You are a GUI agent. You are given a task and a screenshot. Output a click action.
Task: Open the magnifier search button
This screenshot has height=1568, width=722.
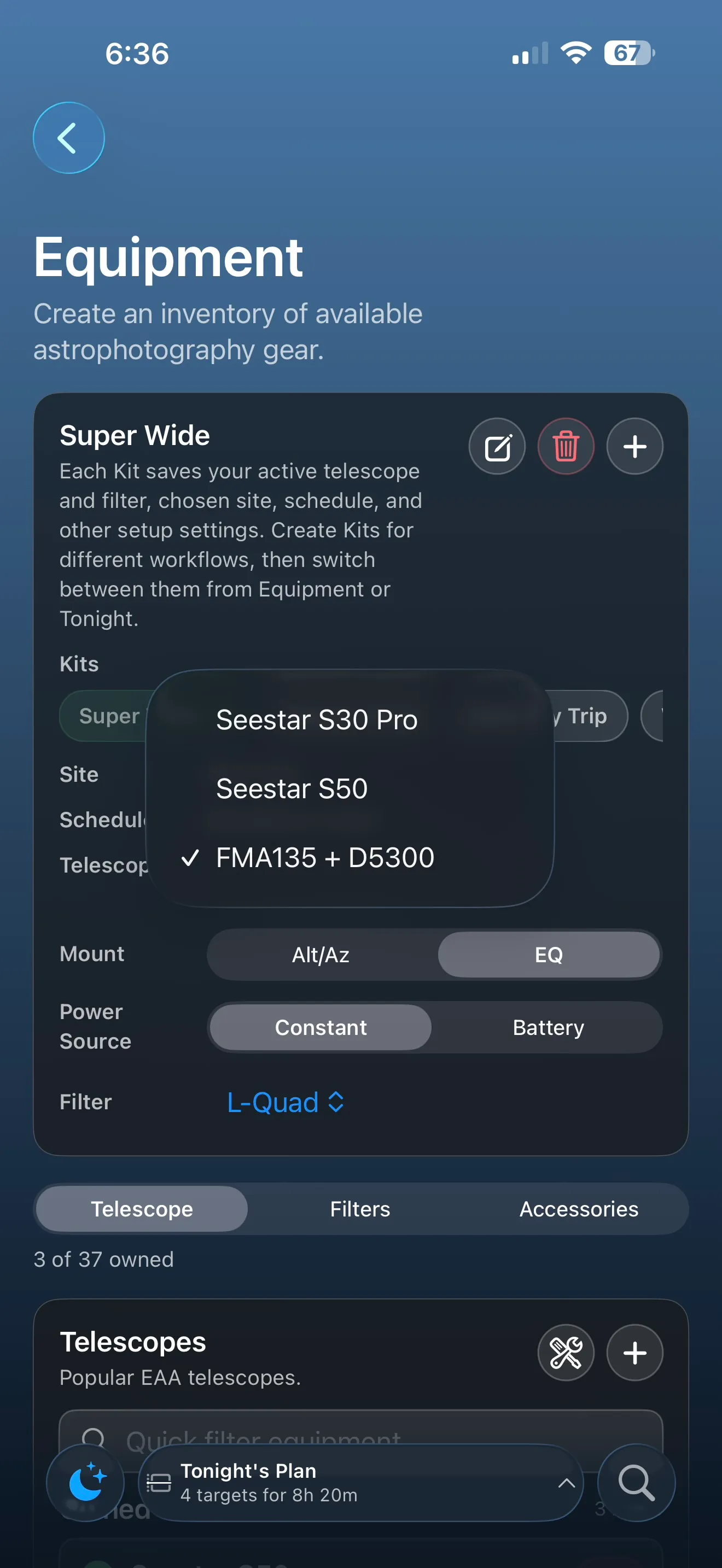[636, 1483]
